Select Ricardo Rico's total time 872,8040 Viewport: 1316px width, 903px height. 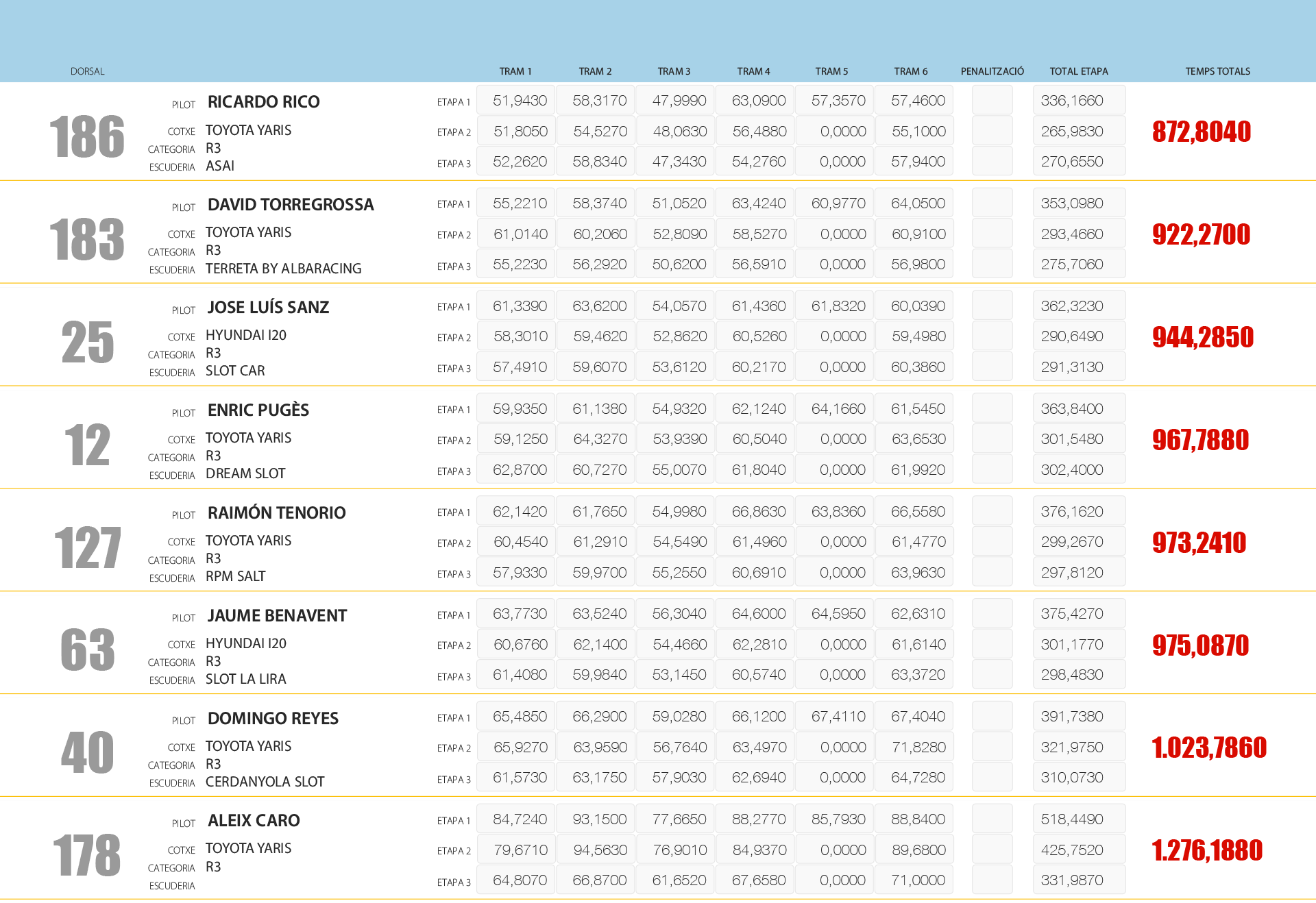pyautogui.click(x=1201, y=132)
